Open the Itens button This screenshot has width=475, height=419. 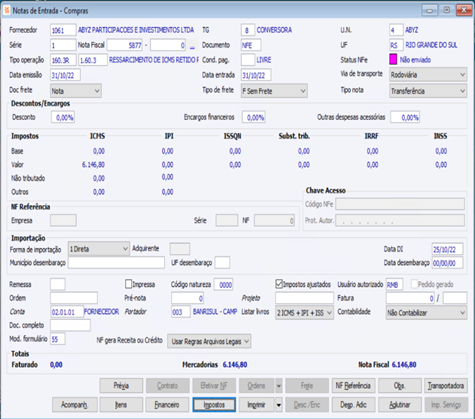[x=121, y=405]
